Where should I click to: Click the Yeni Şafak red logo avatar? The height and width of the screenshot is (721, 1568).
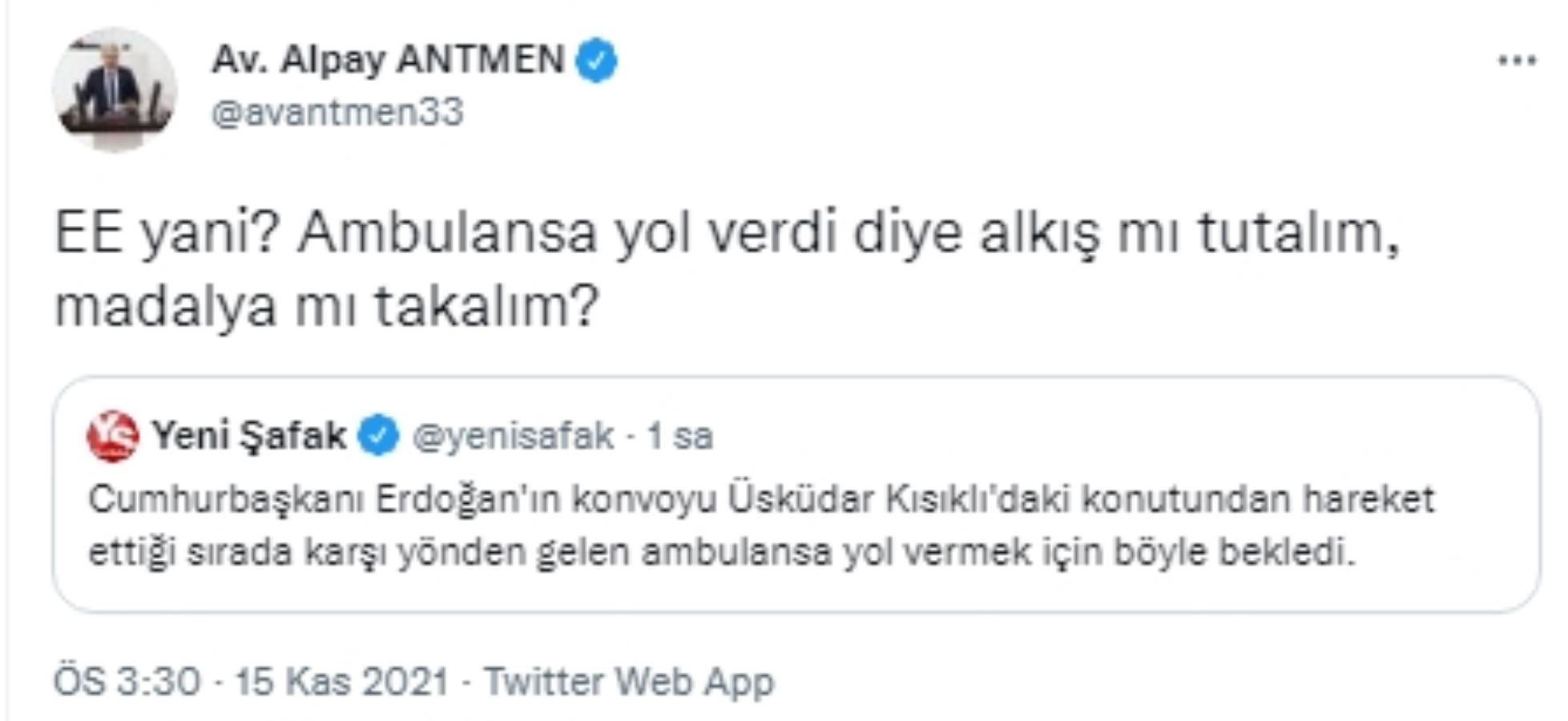(113, 437)
